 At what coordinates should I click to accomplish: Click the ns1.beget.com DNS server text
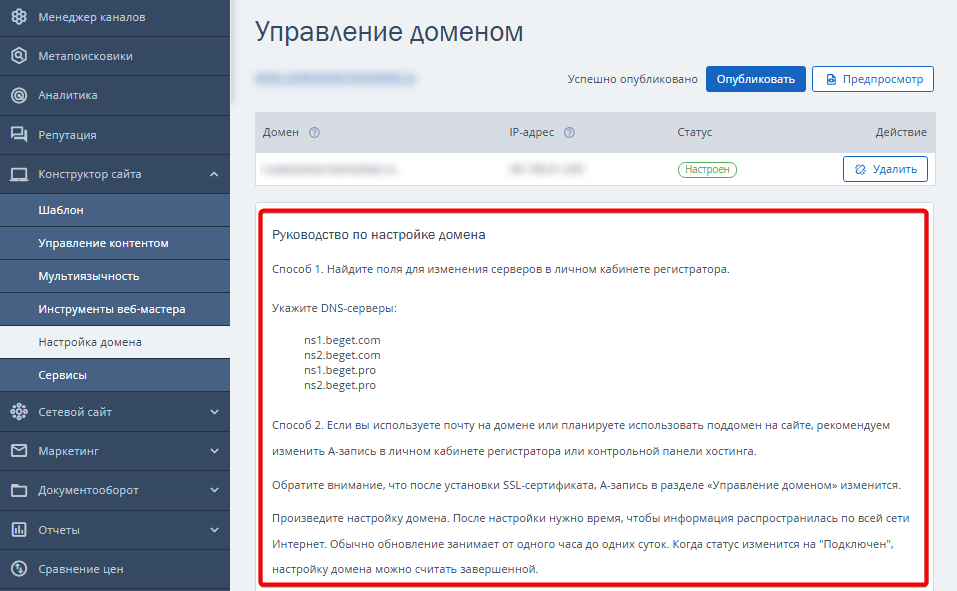(x=342, y=340)
